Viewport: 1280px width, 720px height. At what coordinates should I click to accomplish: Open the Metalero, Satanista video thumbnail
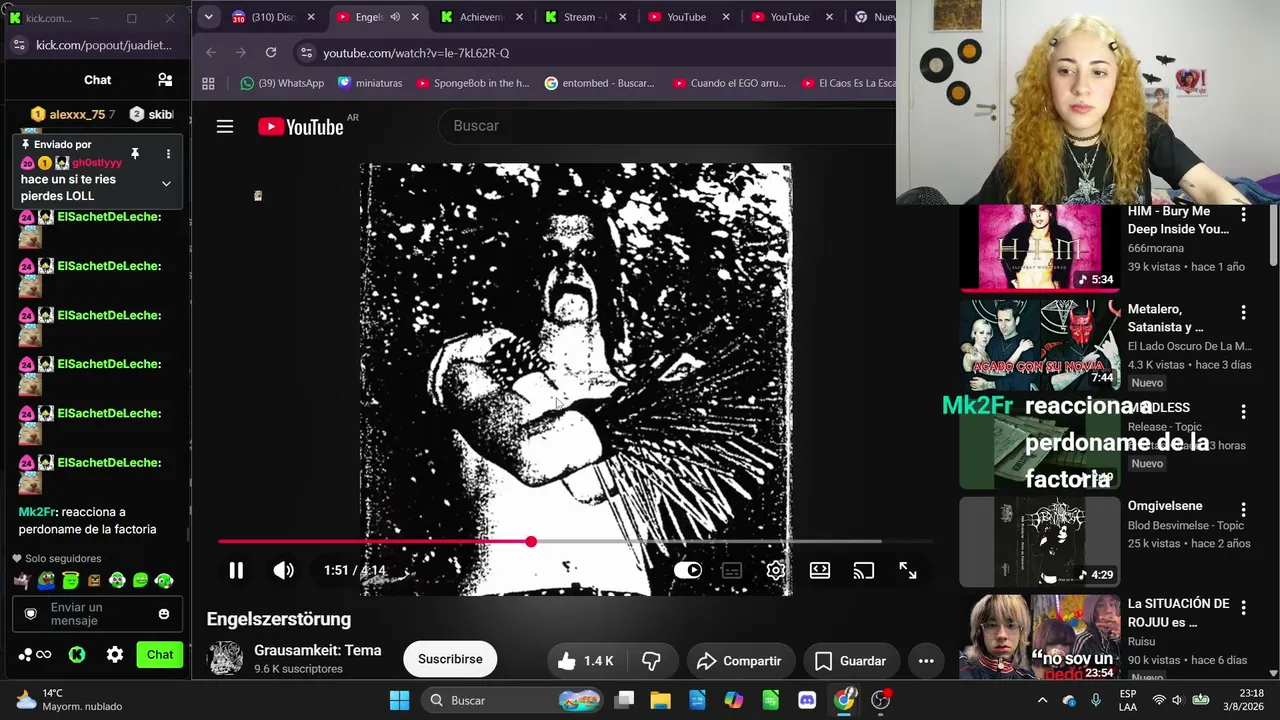click(x=1040, y=345)
